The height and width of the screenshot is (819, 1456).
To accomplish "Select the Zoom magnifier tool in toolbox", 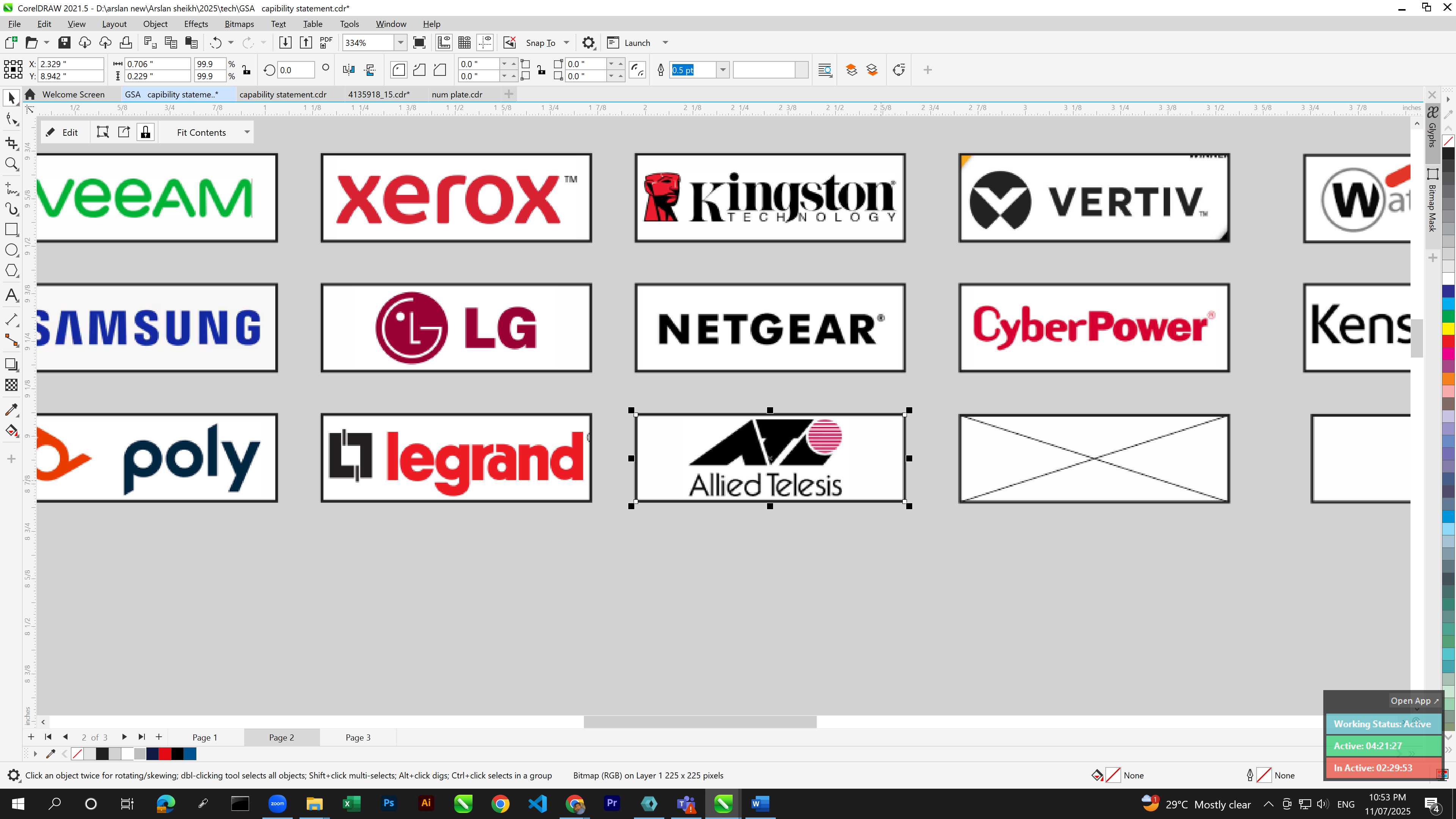I will [x=11, y=164].
